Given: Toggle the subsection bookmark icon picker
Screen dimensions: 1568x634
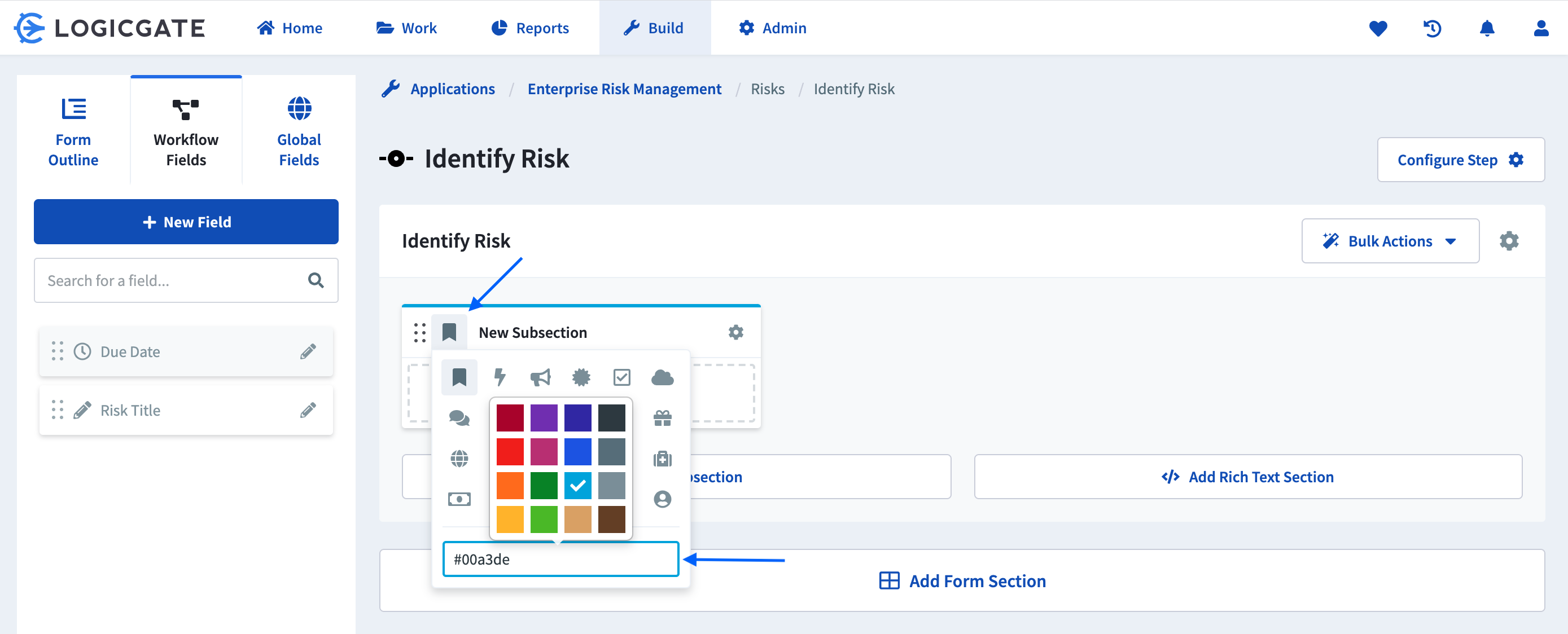Looking at the screenshot, I should (x=449, y=332).
